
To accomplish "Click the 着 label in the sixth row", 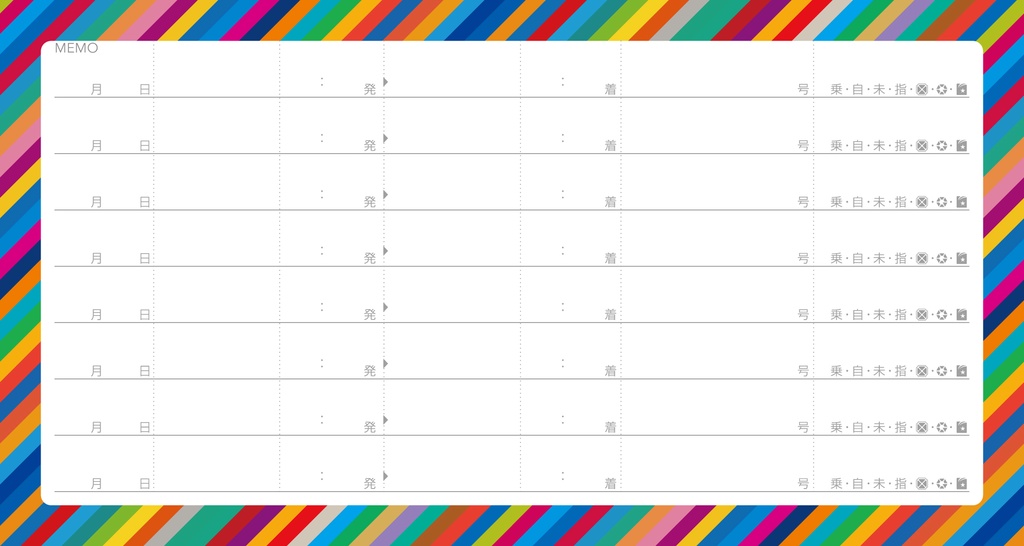I will pos(610,371).
